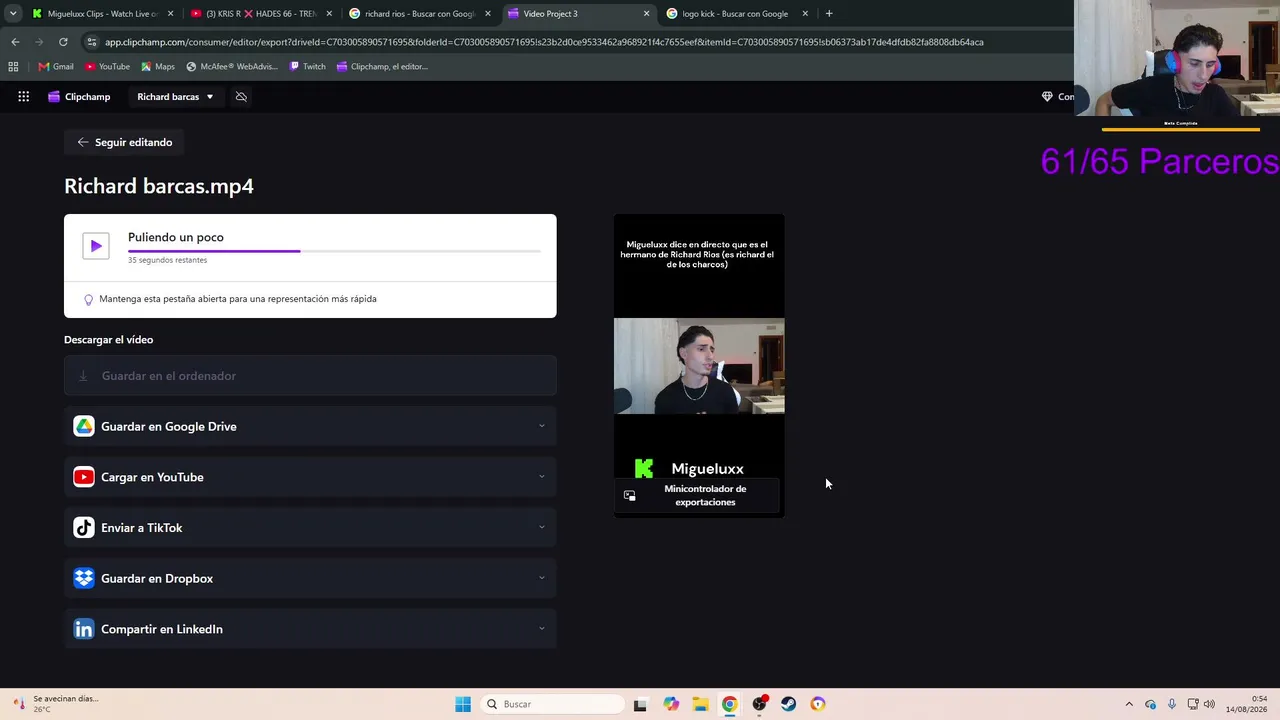Screen dimensions: 1280x720
Task: Open the Richard barcas project dropdown
Action: [x=175, y=97]
